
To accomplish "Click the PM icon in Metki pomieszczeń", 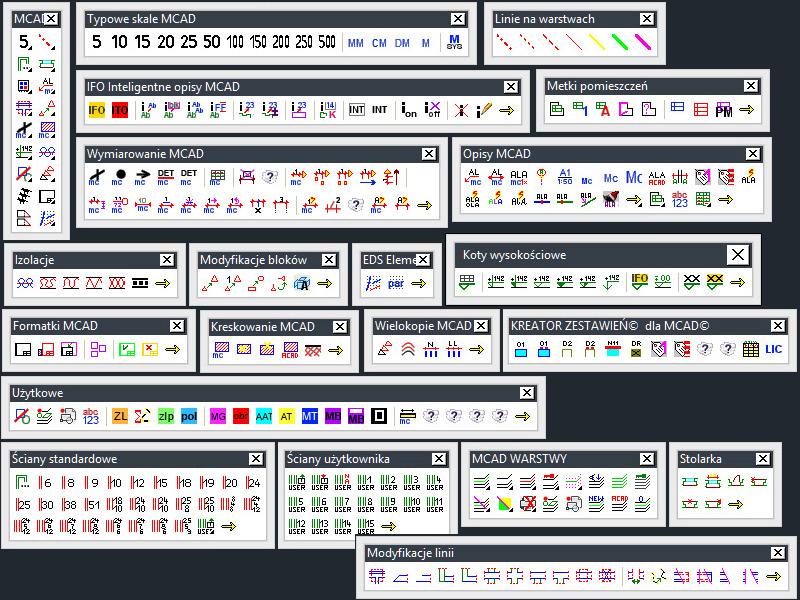I will (x=724, y=110).
